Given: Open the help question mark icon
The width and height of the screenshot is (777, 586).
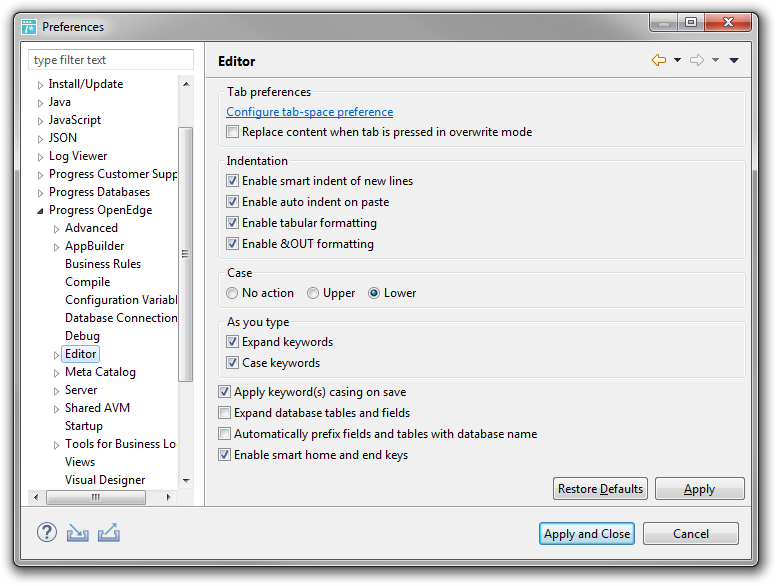Looking at the screenshot, I should click(x=47, y=533).
